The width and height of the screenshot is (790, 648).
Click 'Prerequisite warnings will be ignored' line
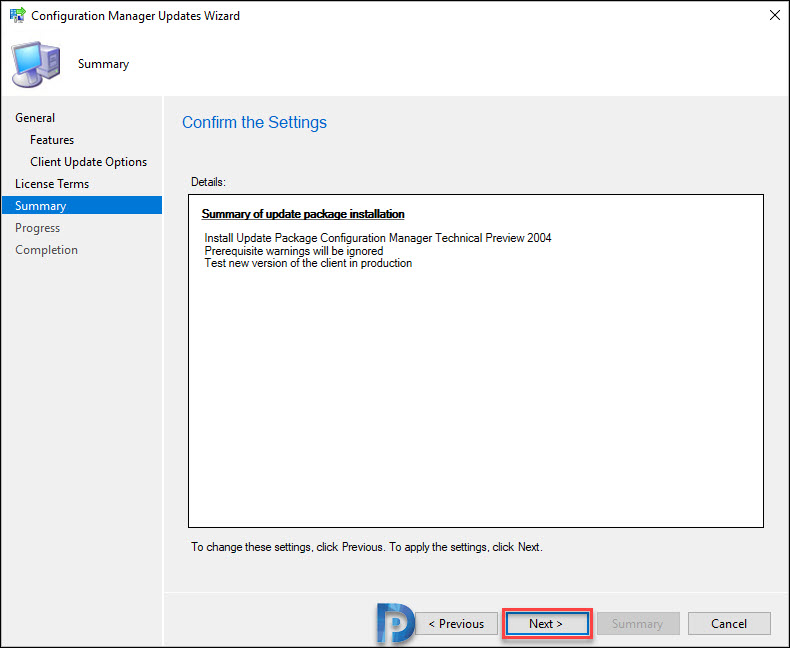[294, 251]
